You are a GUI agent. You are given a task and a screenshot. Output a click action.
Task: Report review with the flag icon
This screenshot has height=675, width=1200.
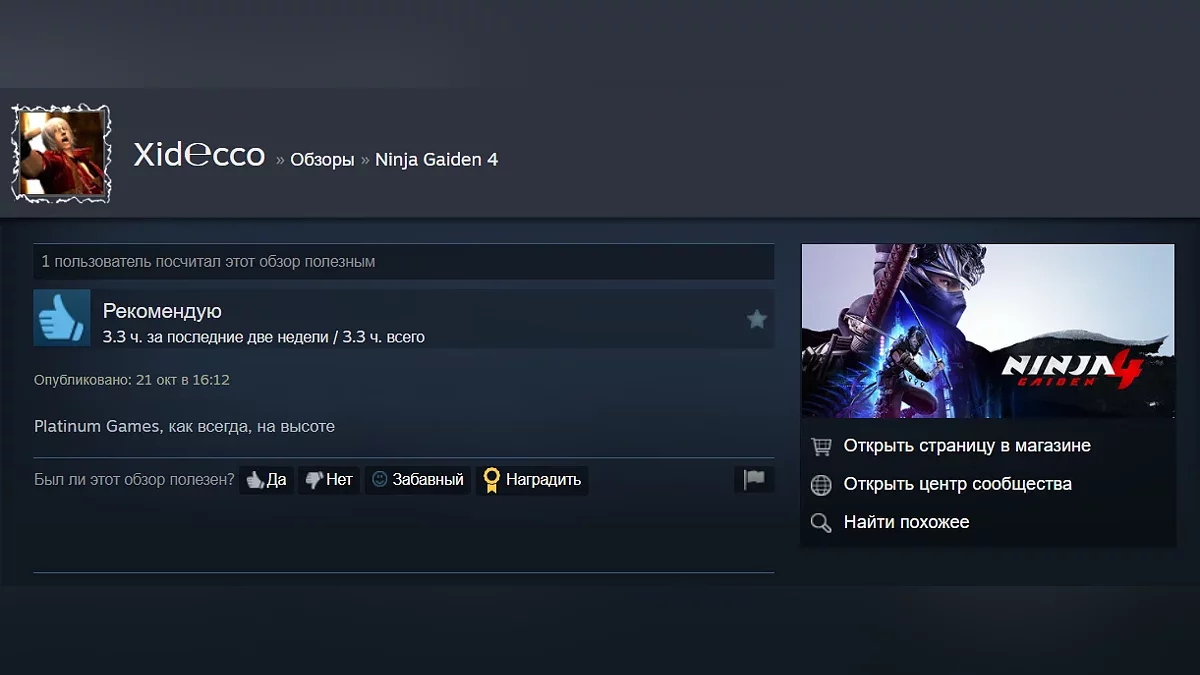(754, 480)
